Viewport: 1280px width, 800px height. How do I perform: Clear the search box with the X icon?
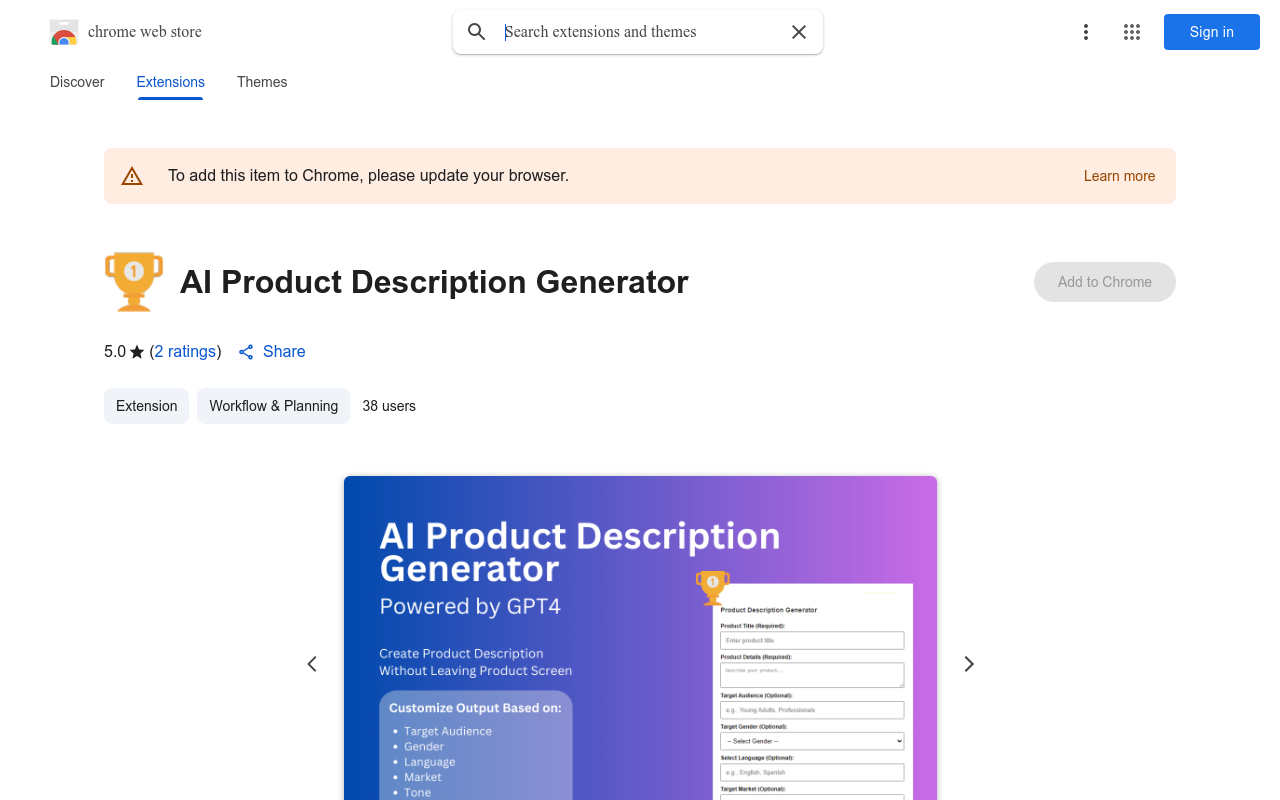point(799,32)
